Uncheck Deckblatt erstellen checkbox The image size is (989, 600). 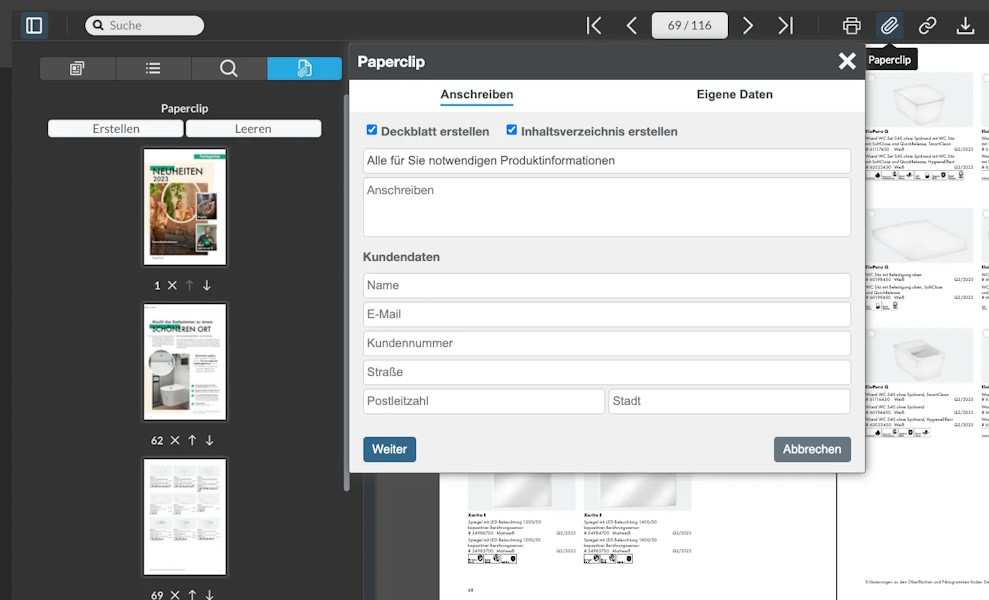tap(372, 130)
